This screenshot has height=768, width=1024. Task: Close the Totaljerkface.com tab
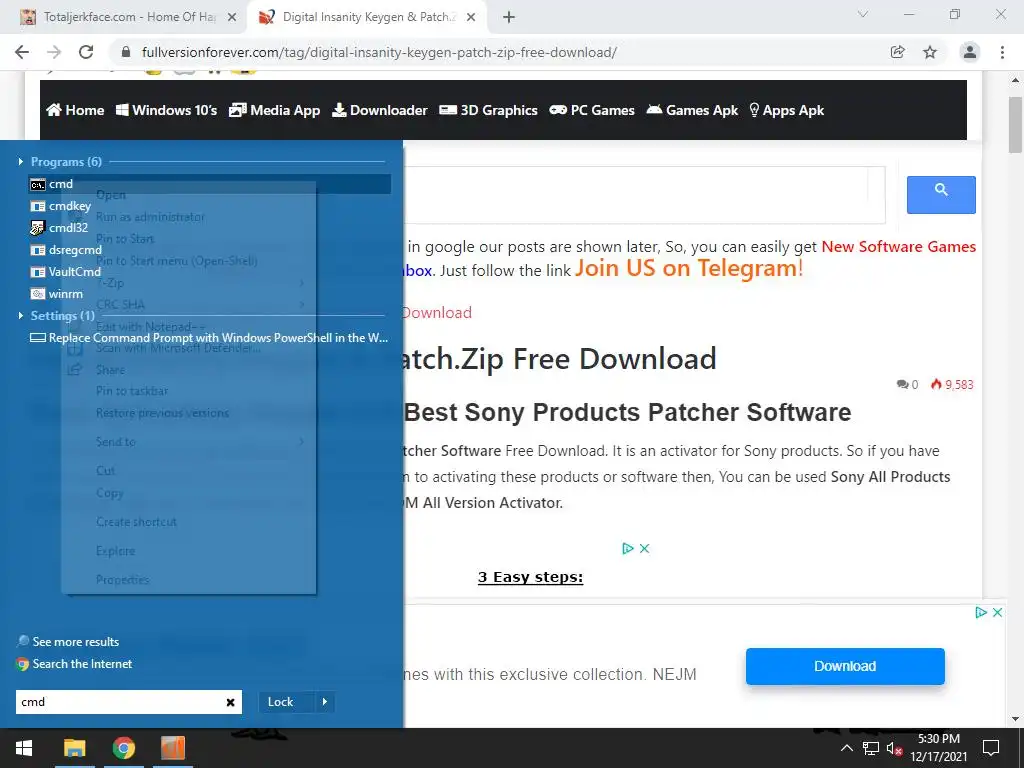232,18
